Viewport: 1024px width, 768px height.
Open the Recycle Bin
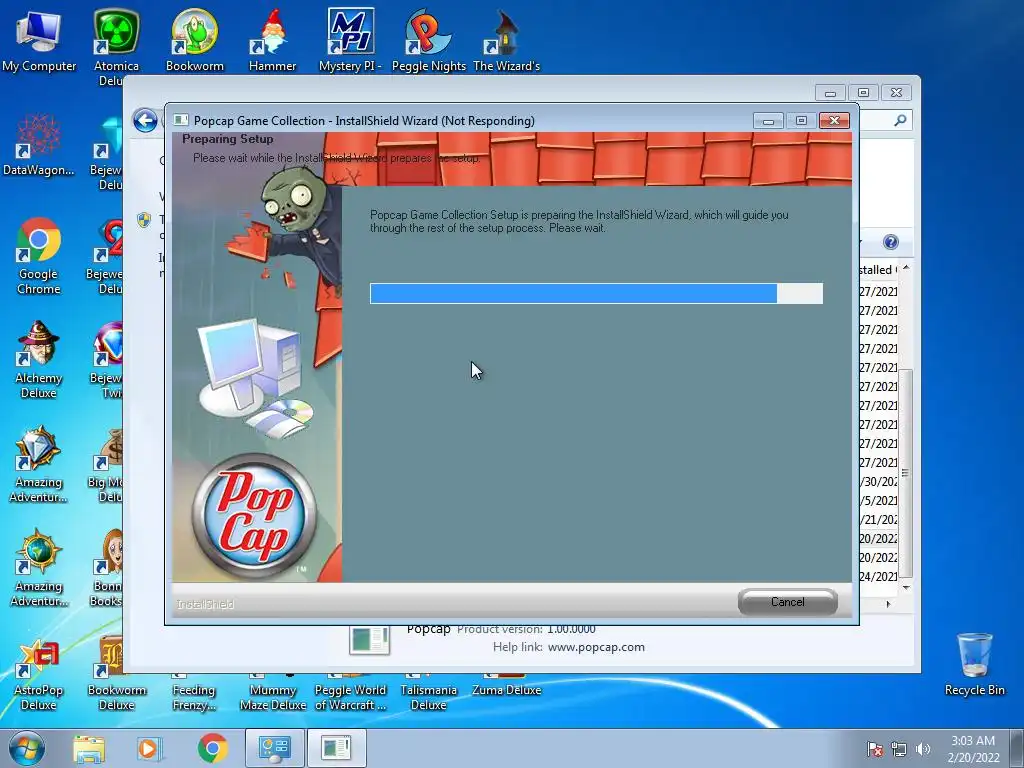coord(974,664)
